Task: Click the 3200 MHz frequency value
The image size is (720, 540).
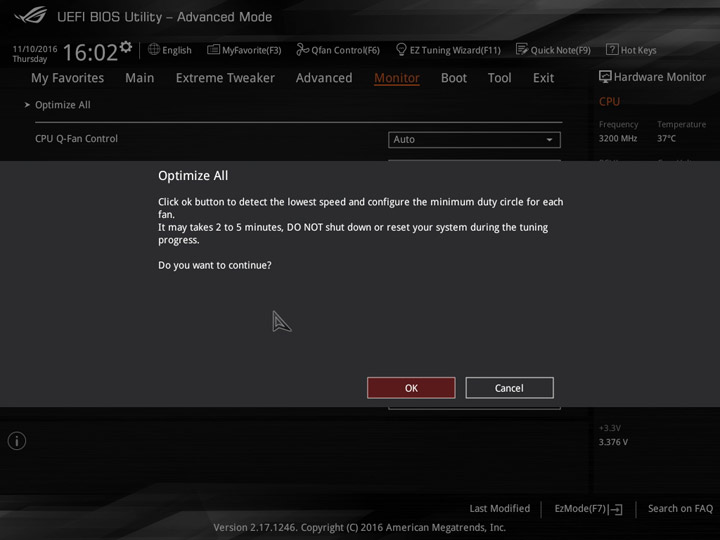Action: [x=618, y=138]
